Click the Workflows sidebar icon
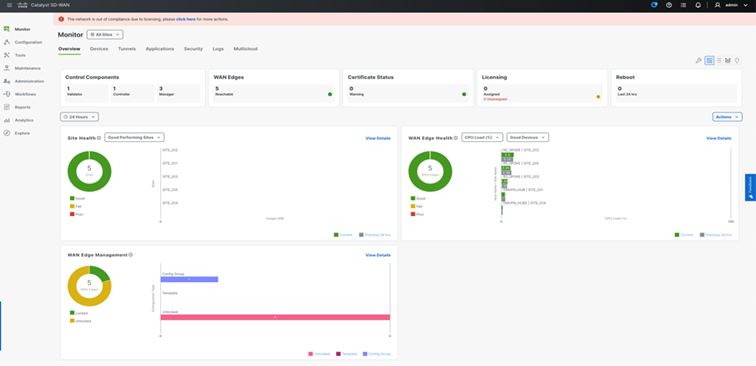 point(7,94)
